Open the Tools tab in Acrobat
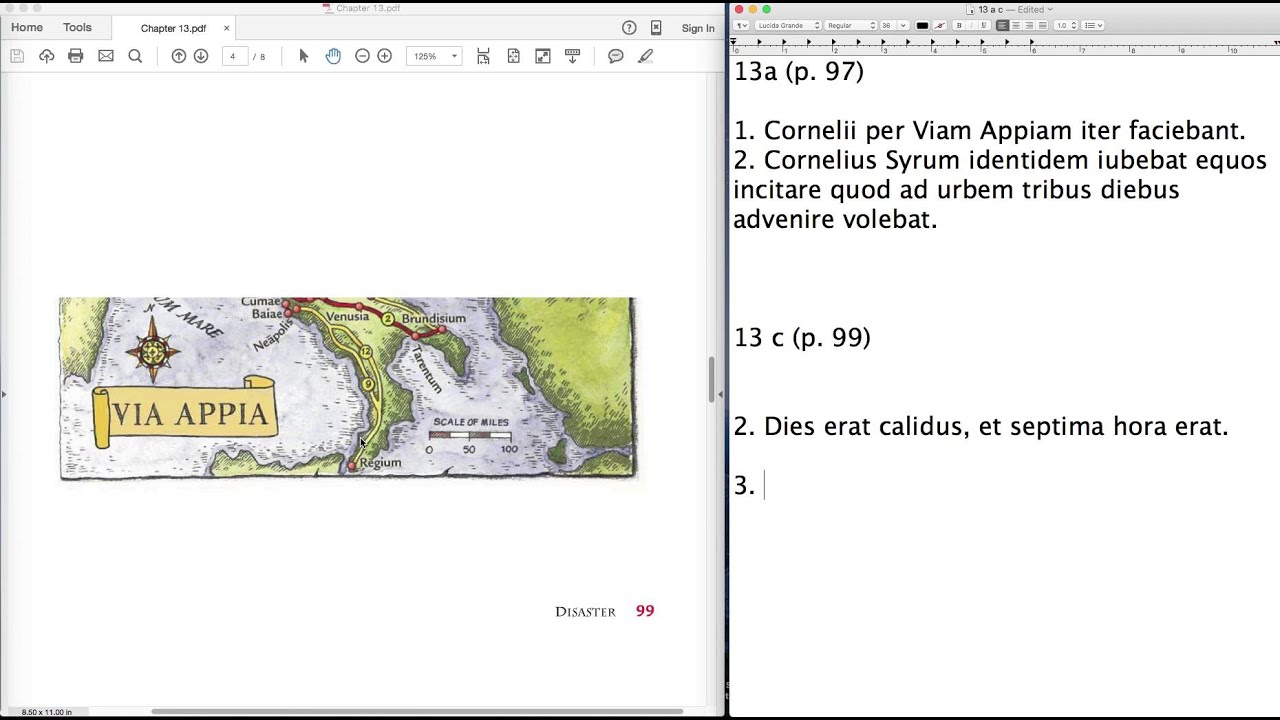Screen dimensions: 1280x720 (x=77, y=28)
